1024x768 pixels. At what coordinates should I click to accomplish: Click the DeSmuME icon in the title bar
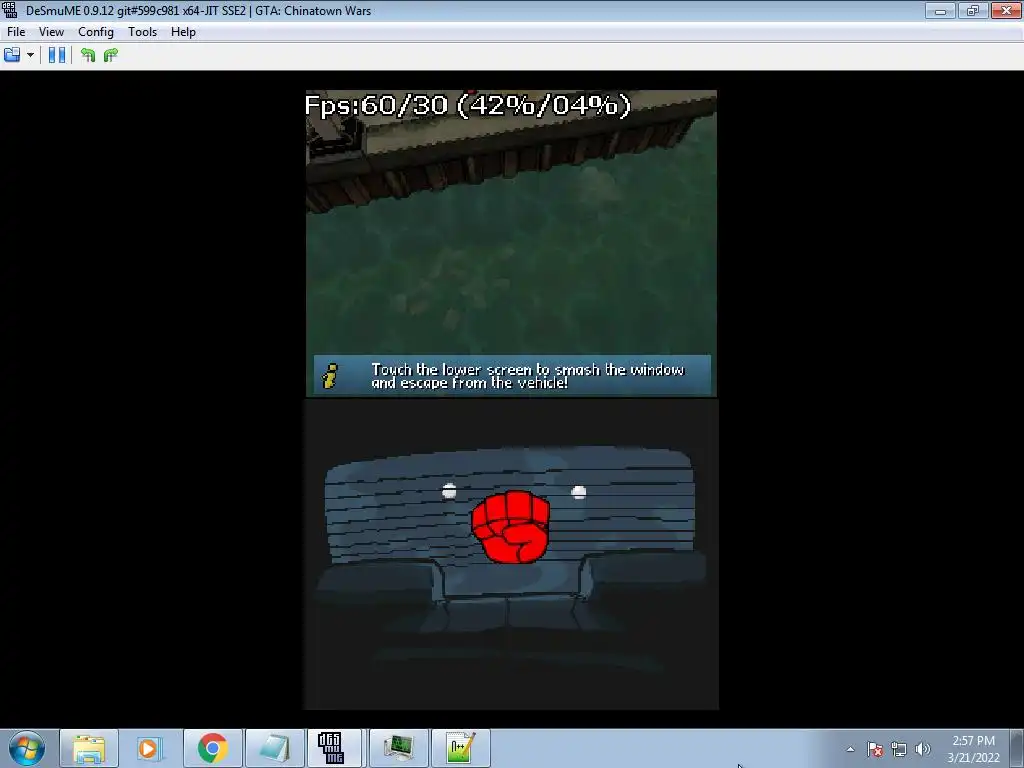[x=10, y=10]
